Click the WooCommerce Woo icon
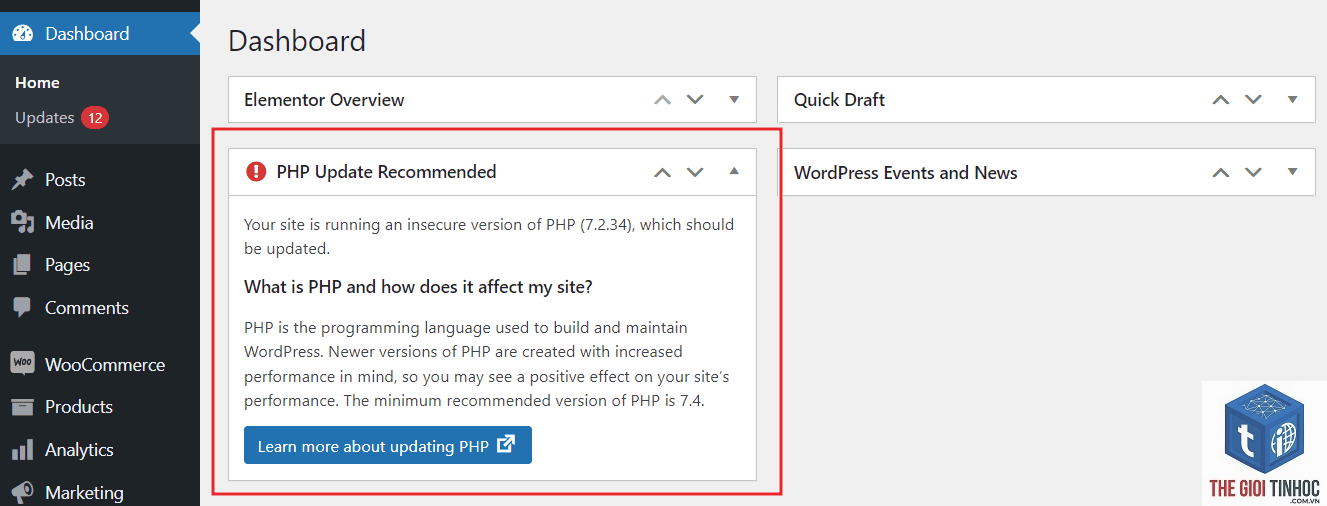Screen dimensions: 1327x506 (x=22, y=364)
